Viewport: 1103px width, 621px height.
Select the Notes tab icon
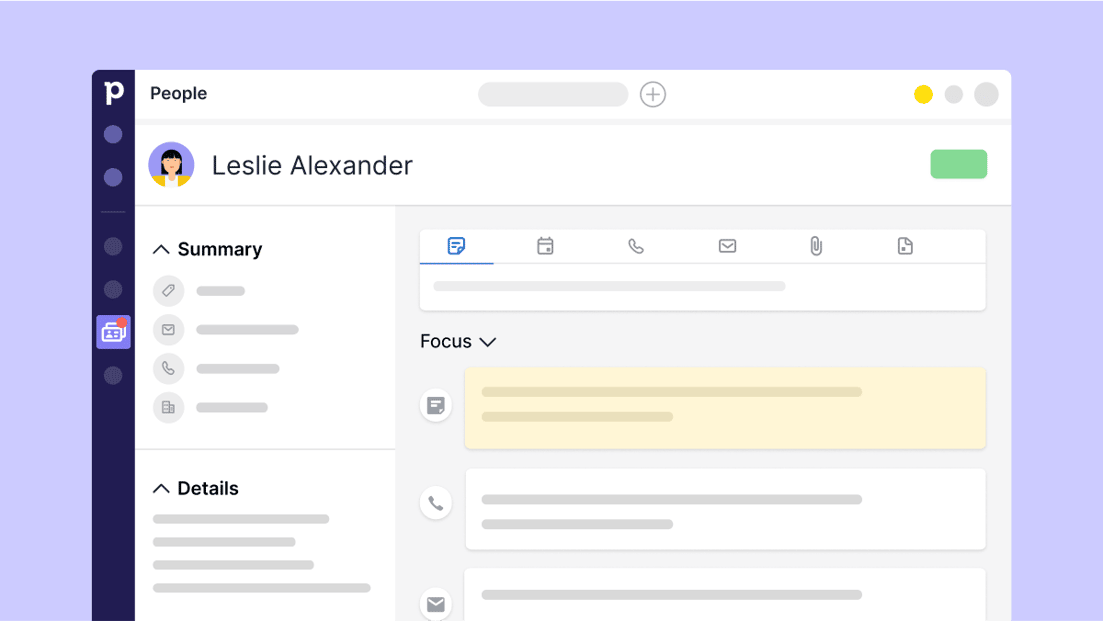click(x=457, y=246)
